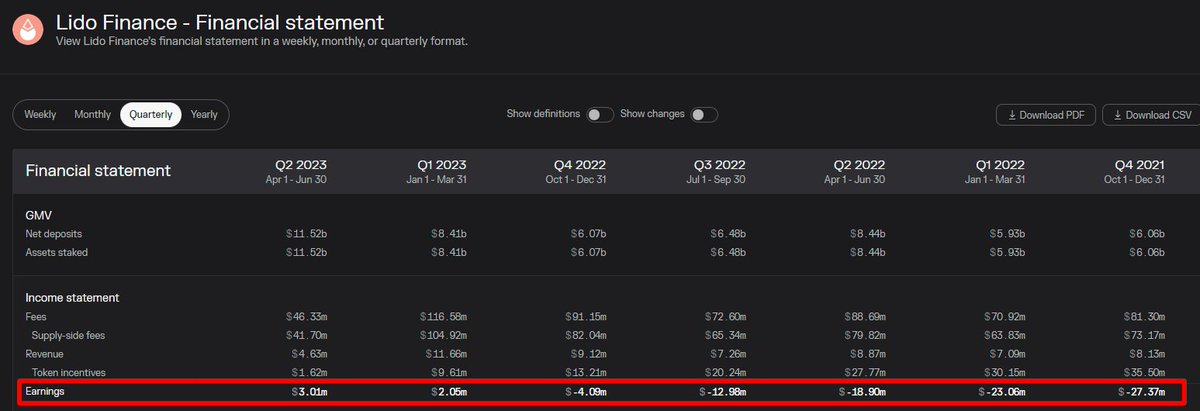Click Q4 2021 Revenue value $8.13m
This screenshot has height=411, width=1200.
[x=1148, y=354]
